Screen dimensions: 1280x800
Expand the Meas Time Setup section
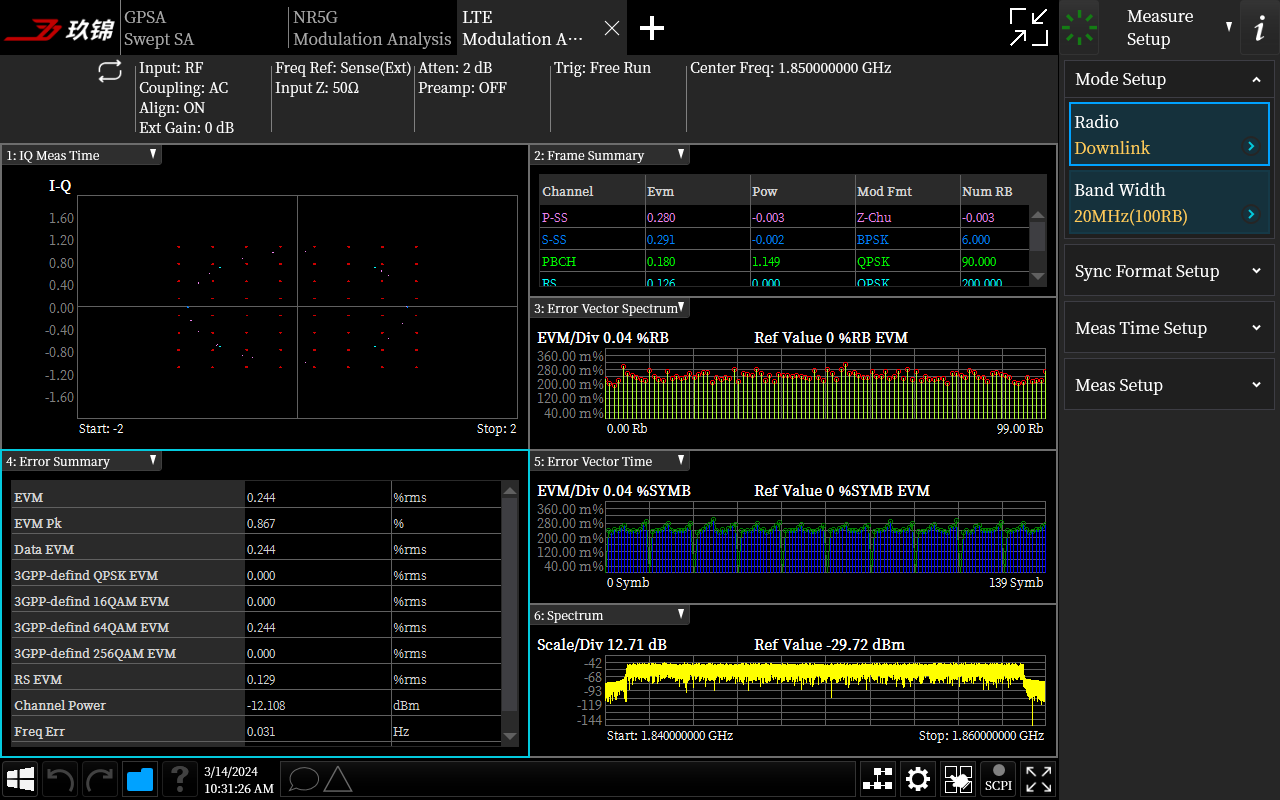click(1169, 328)
